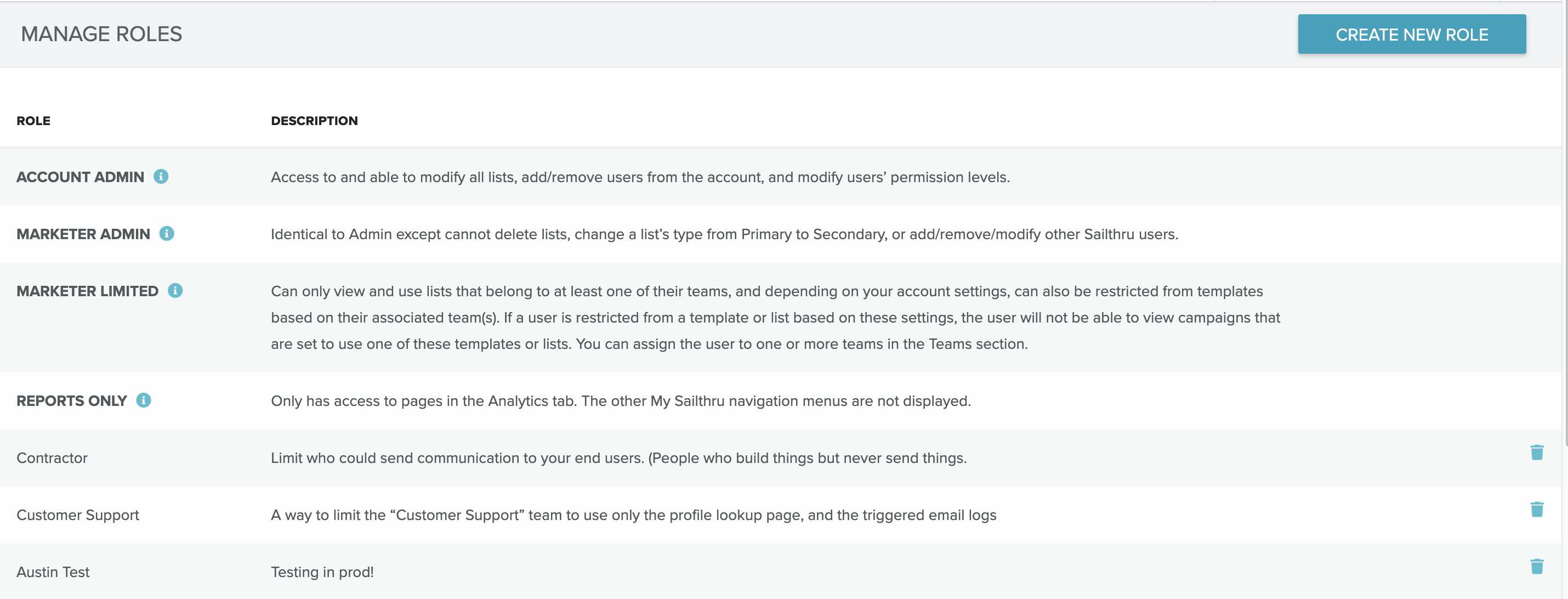Open the Customer Support role
Image resolution: width=1568 pixels, height=599 pixels.
[x=77, y=516]
